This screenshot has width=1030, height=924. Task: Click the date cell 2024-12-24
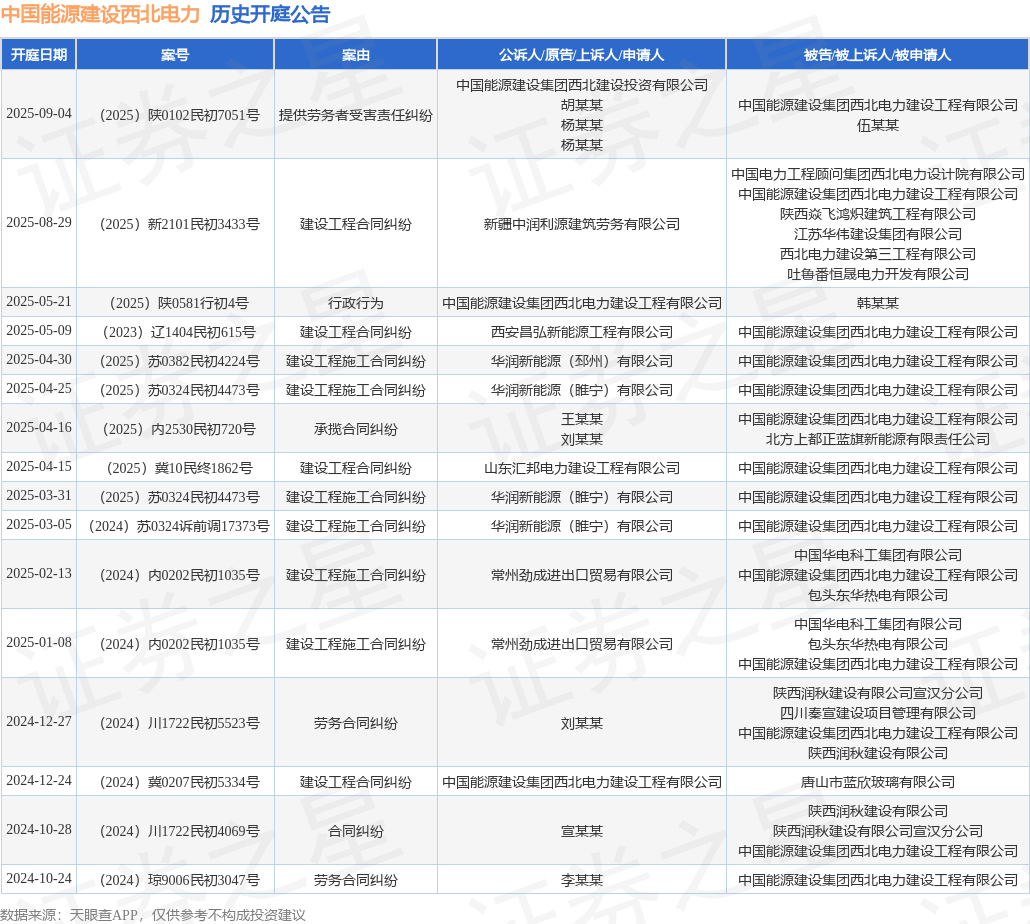[39, 780]
